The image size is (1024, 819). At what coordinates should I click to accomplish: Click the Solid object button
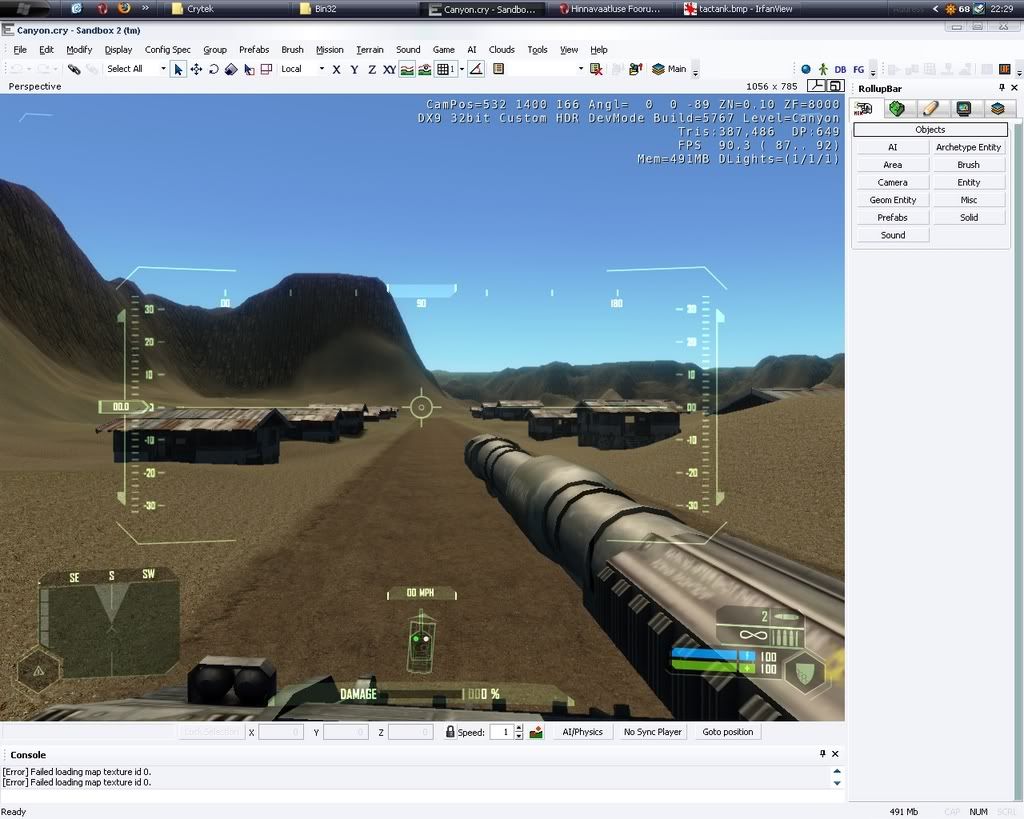coord(968,217)
